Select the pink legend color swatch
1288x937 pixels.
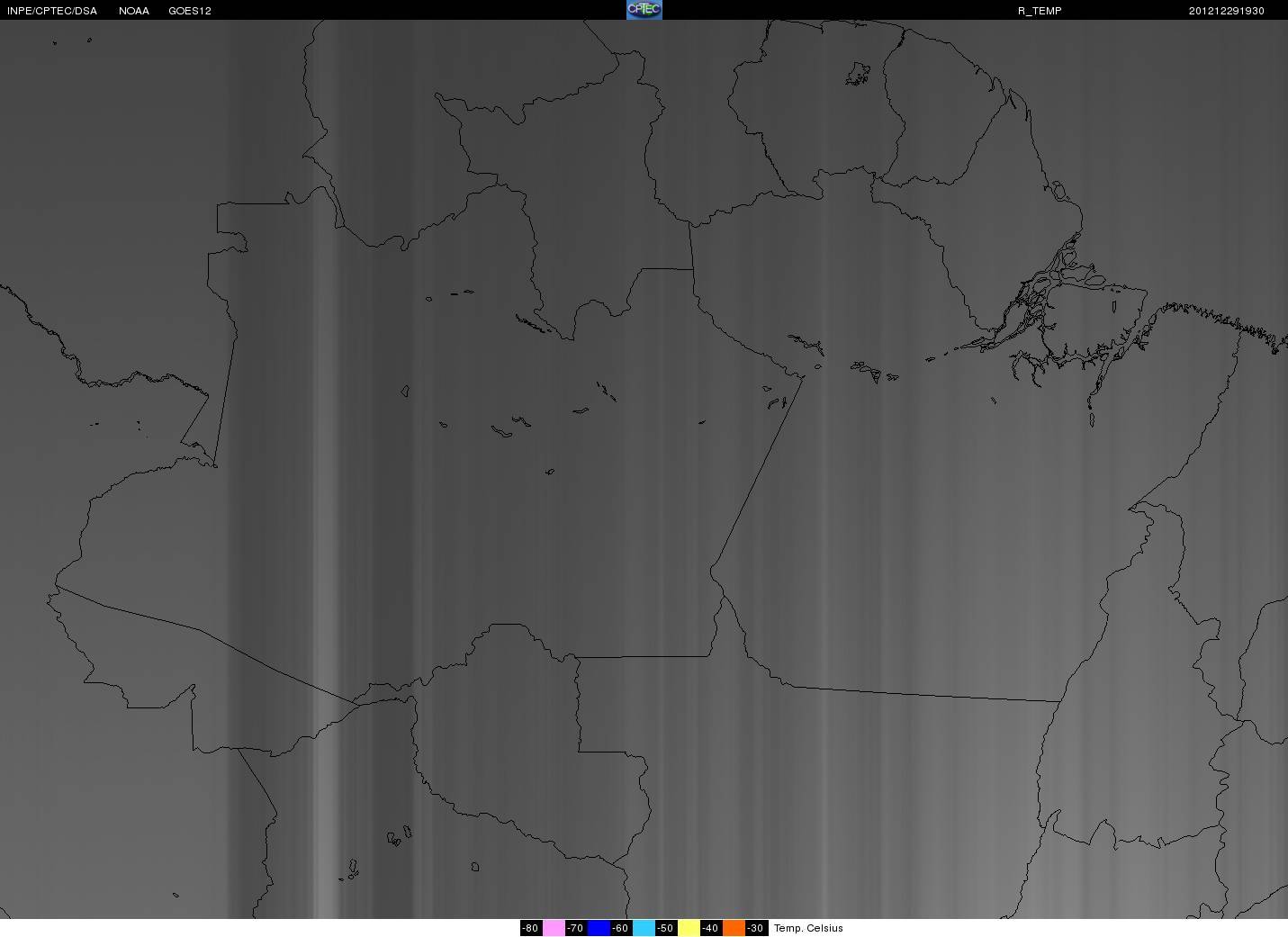pyautogui.click(x=554, y=928)
